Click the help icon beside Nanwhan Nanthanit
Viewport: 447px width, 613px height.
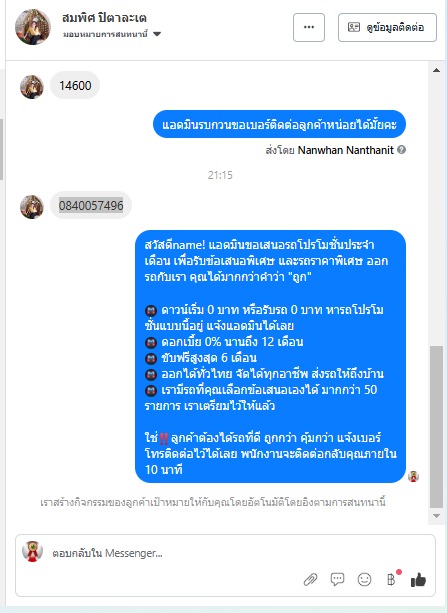click(x=401, y=150)
